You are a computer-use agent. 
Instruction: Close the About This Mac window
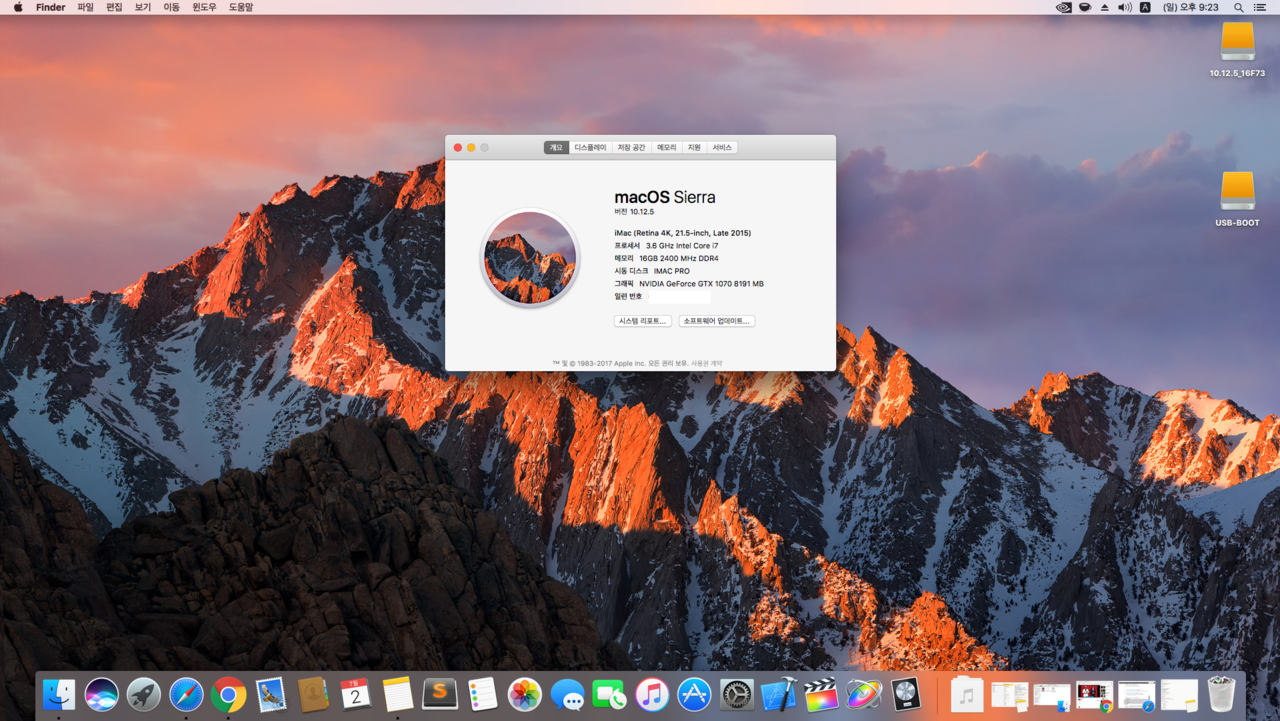pos(458,147)
